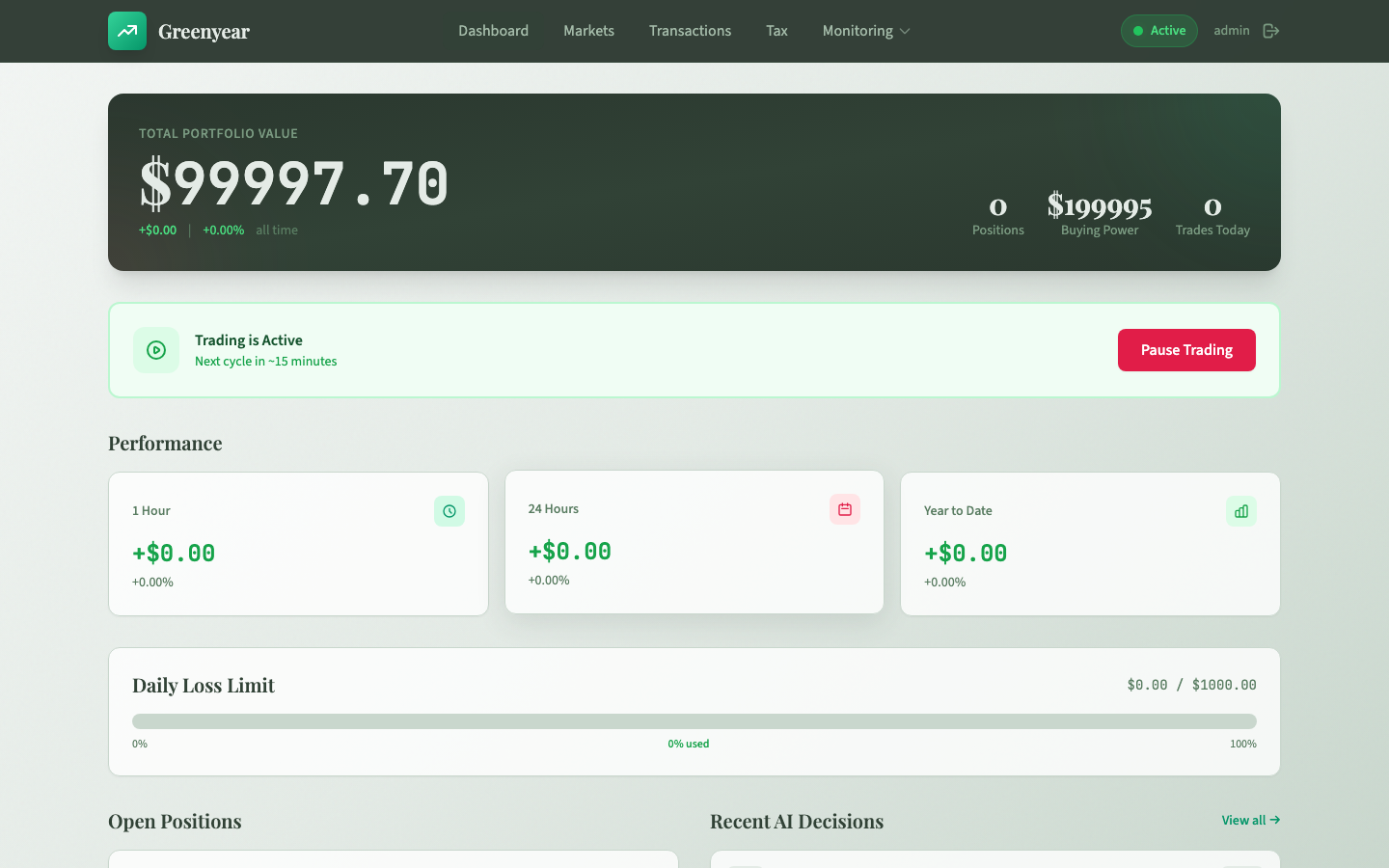Open the Tax section
The height and width of the screenshot is (868, 1389).
pos(776,30)
